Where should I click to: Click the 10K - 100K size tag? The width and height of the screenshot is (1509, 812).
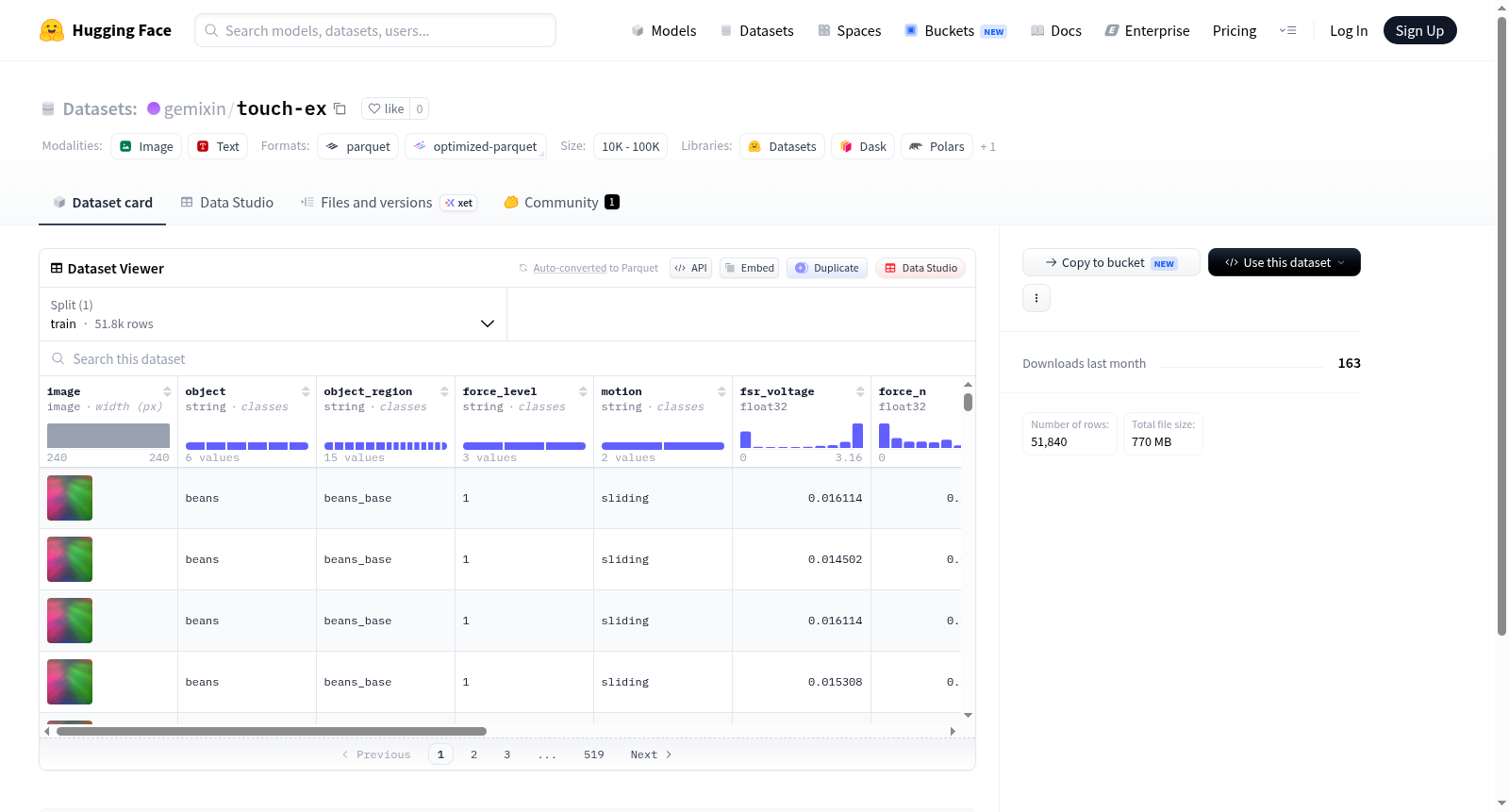(x=631, y=146)
